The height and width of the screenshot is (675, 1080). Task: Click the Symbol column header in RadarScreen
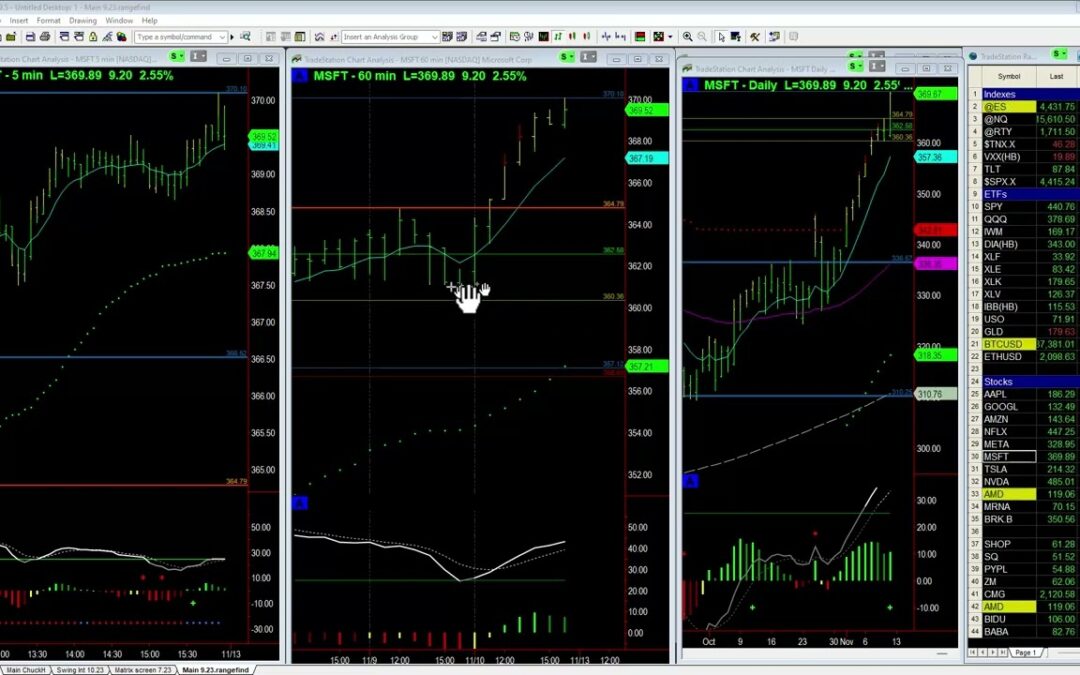pyautogui.click(x=1008, y=76)
